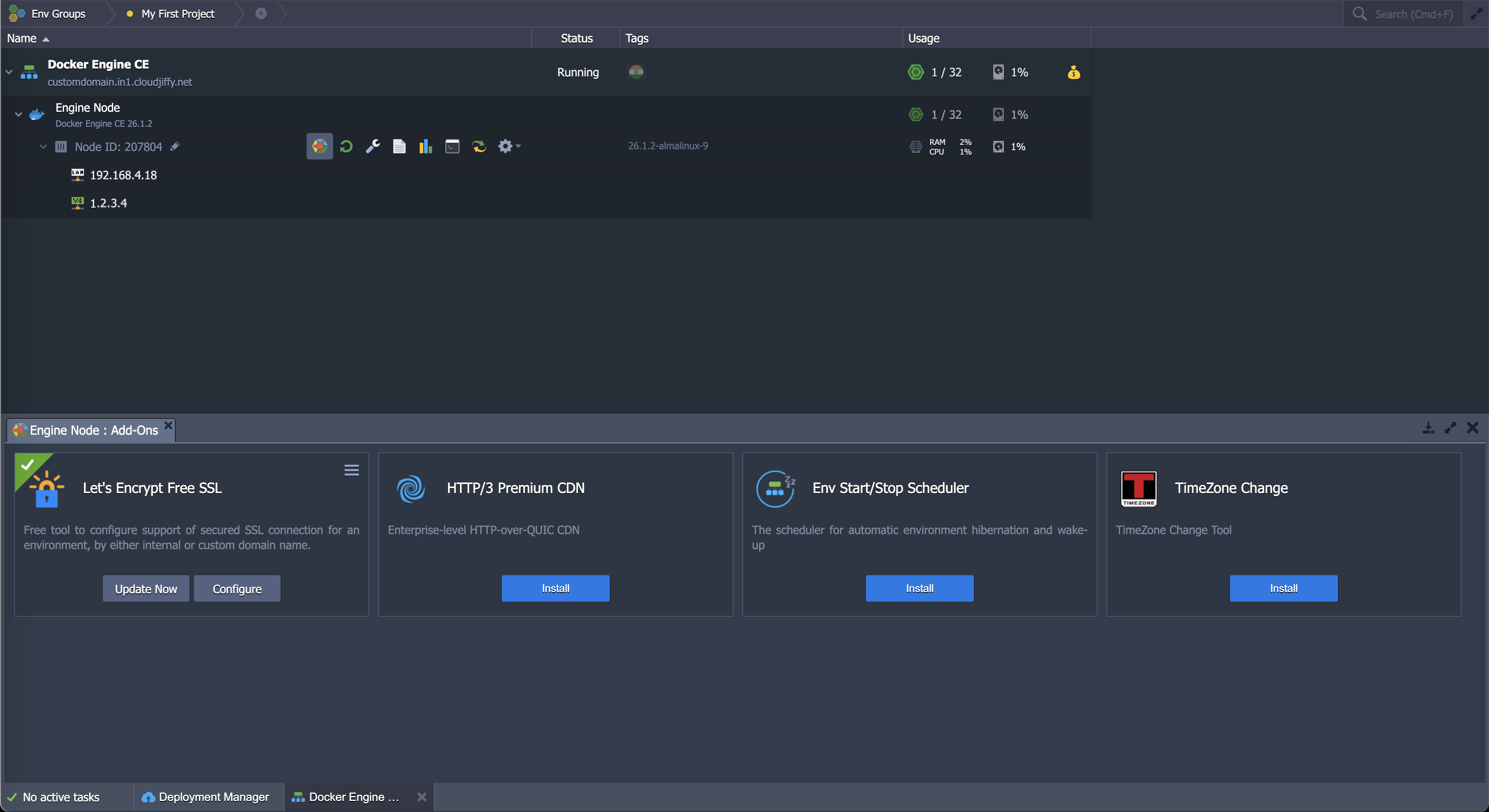The width and height of the screenshot is (1489, 812).
Task: Open My First Project group
Action: 178,14
